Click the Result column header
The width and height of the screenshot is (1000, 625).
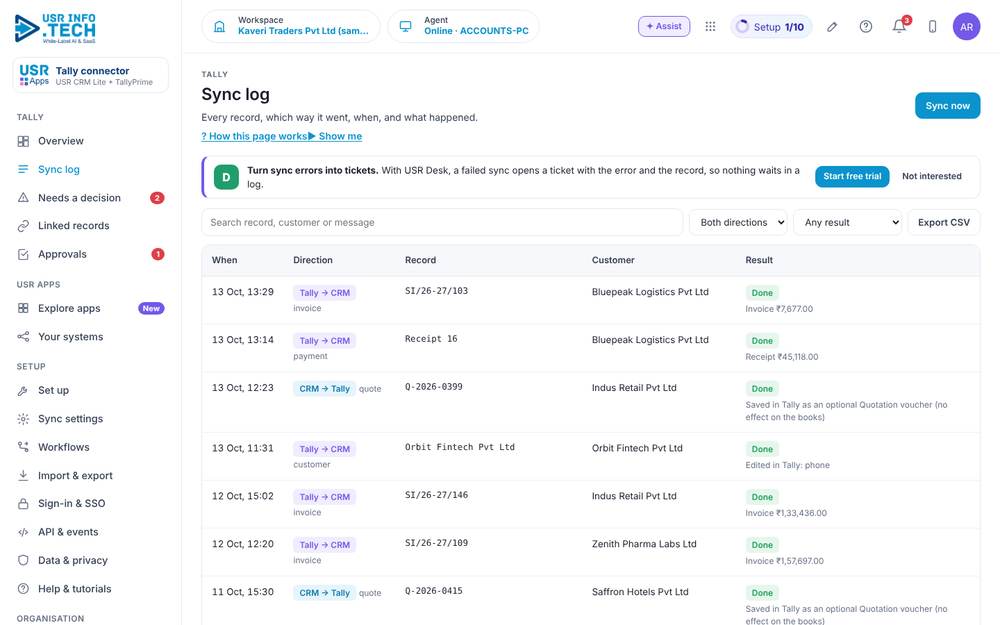pyautogui.click(x=759, y=260)
